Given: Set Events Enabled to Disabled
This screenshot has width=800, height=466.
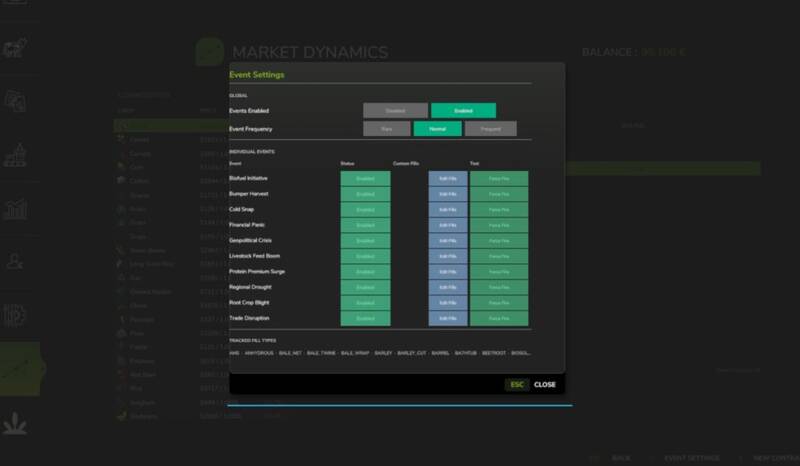Looking at the screenshot, I should 395,110.
